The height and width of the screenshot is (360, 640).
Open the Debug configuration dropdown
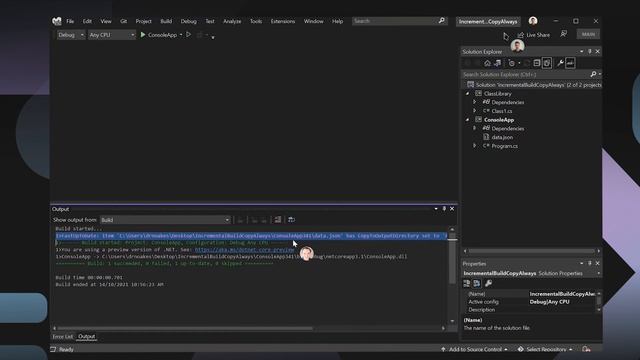pos(71,35)
